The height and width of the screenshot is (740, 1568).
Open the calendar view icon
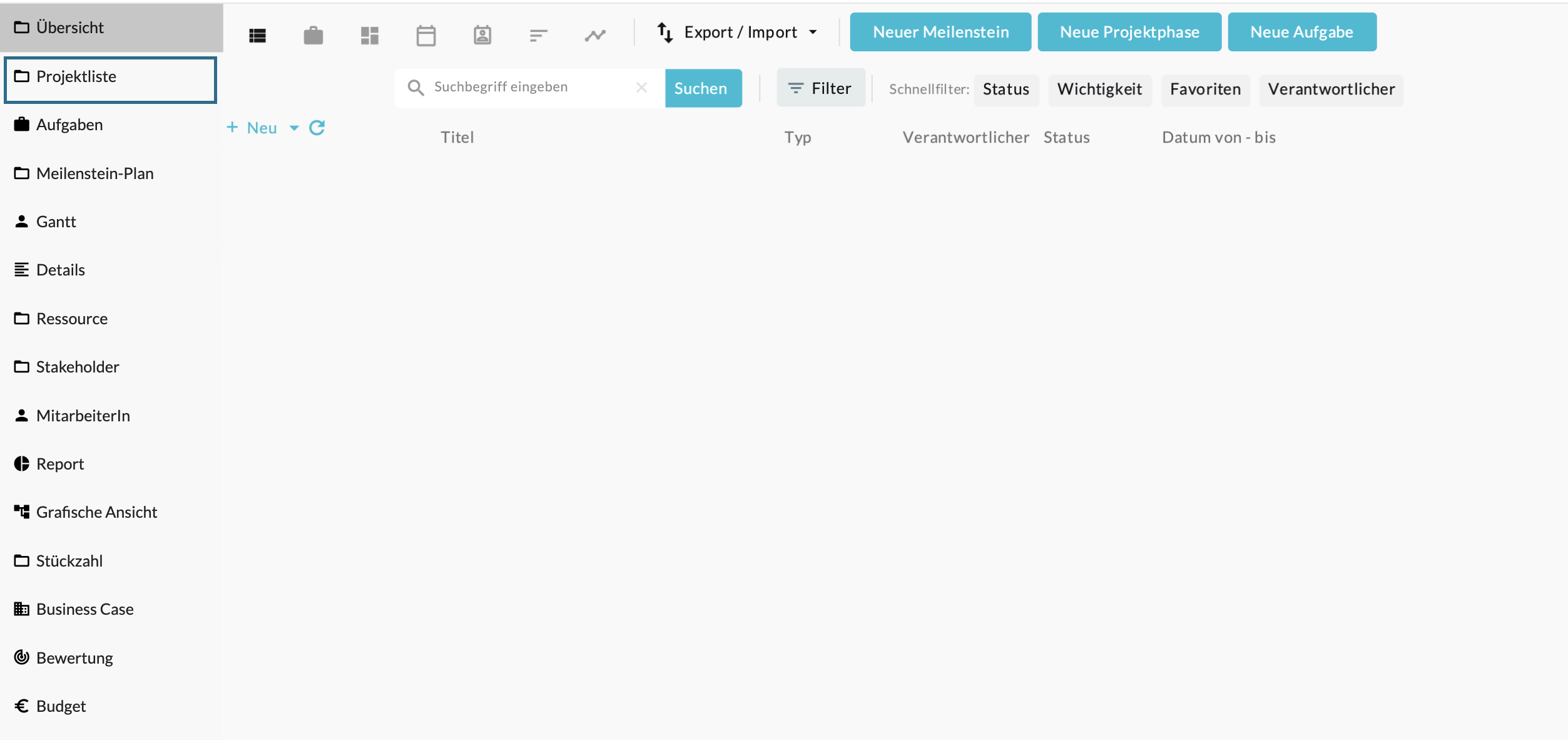pos(426,36)
